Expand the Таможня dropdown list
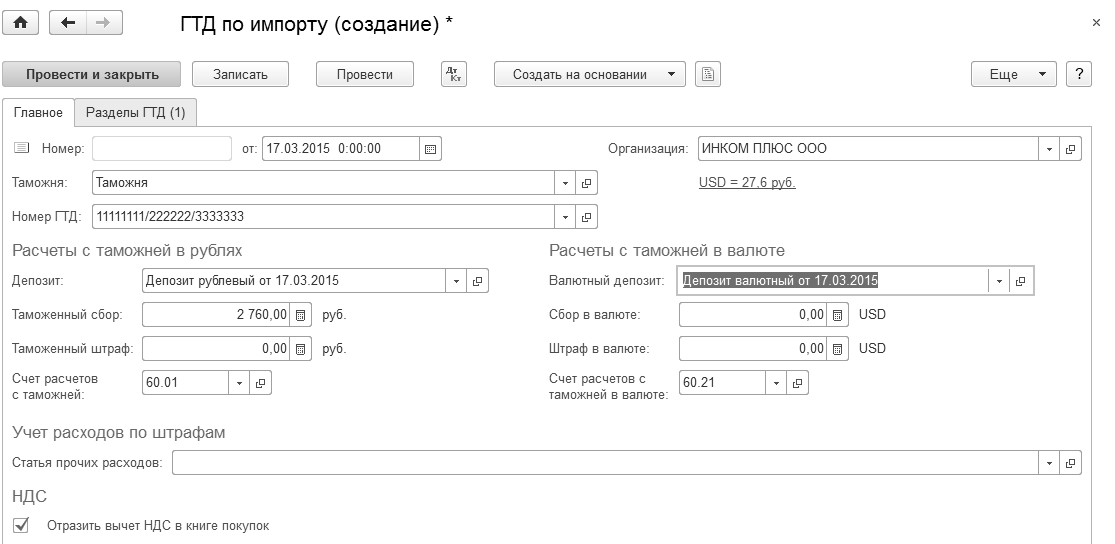Image resolution: width=1115 pixels, height=544 pixels. tap(565, 183)
